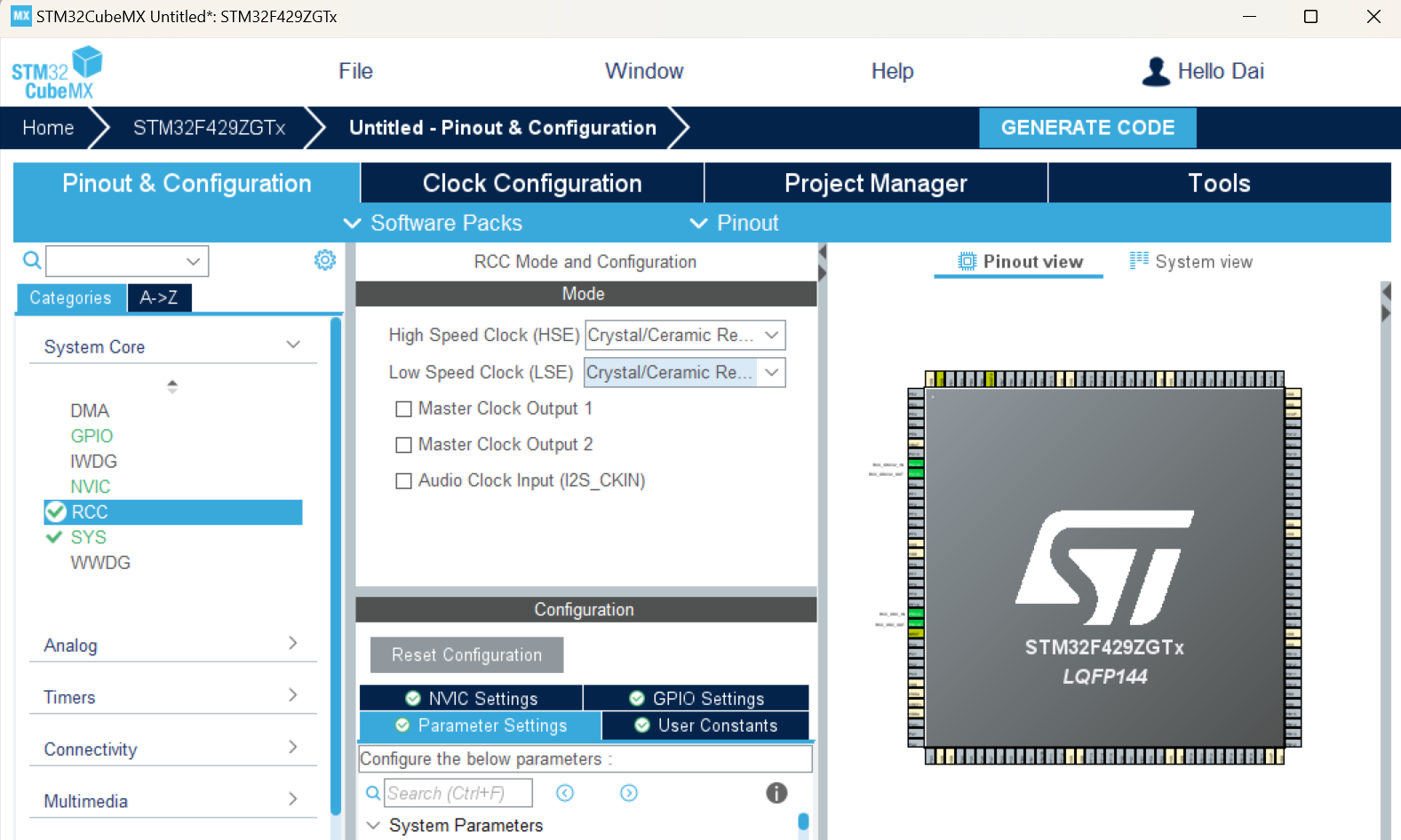This screenshot has width=1401, height=840.
Task: Click the STM32CubeMX logo
Action: (x=57, y=73)
